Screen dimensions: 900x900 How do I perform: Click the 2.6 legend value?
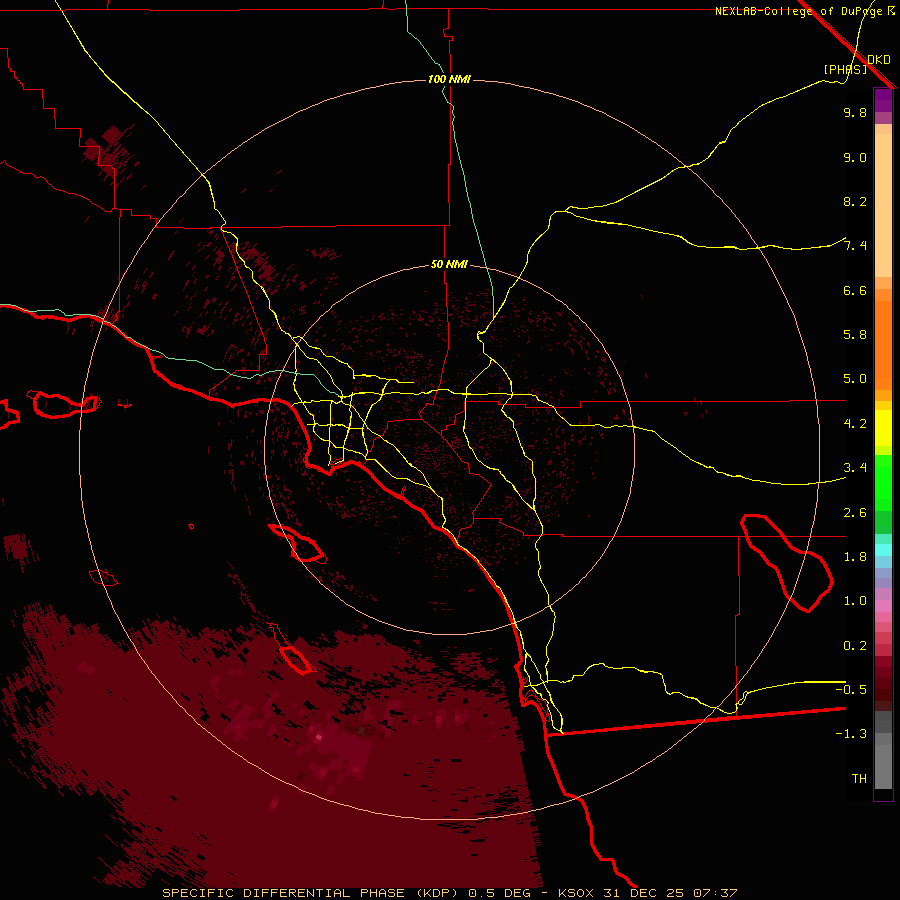(855, 513)
